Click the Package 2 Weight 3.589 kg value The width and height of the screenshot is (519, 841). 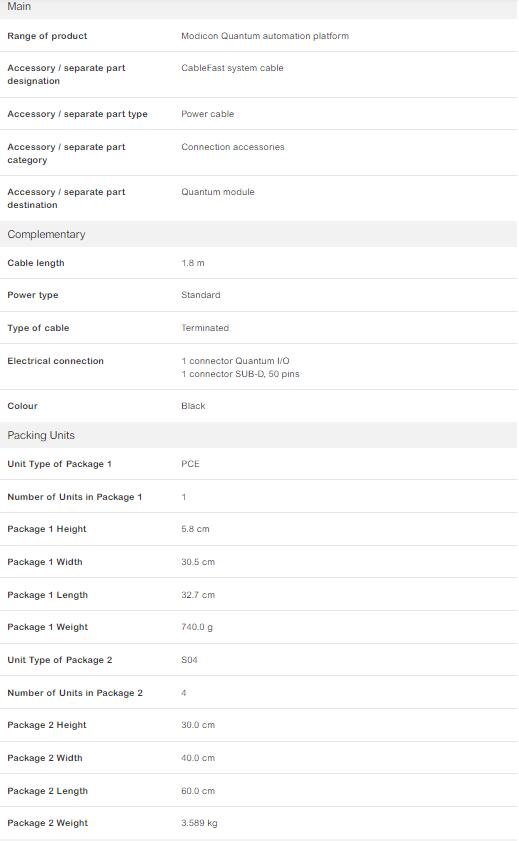(x=199, y=823)
